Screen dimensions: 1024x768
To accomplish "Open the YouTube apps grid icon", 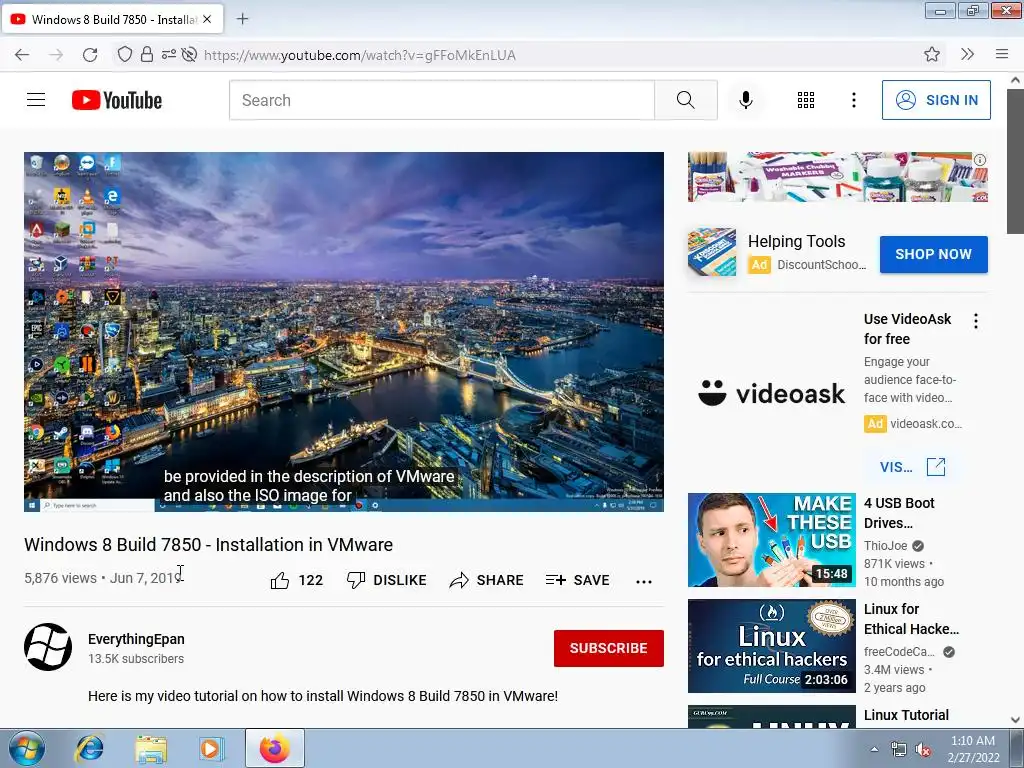I will [x=806, y=100].
